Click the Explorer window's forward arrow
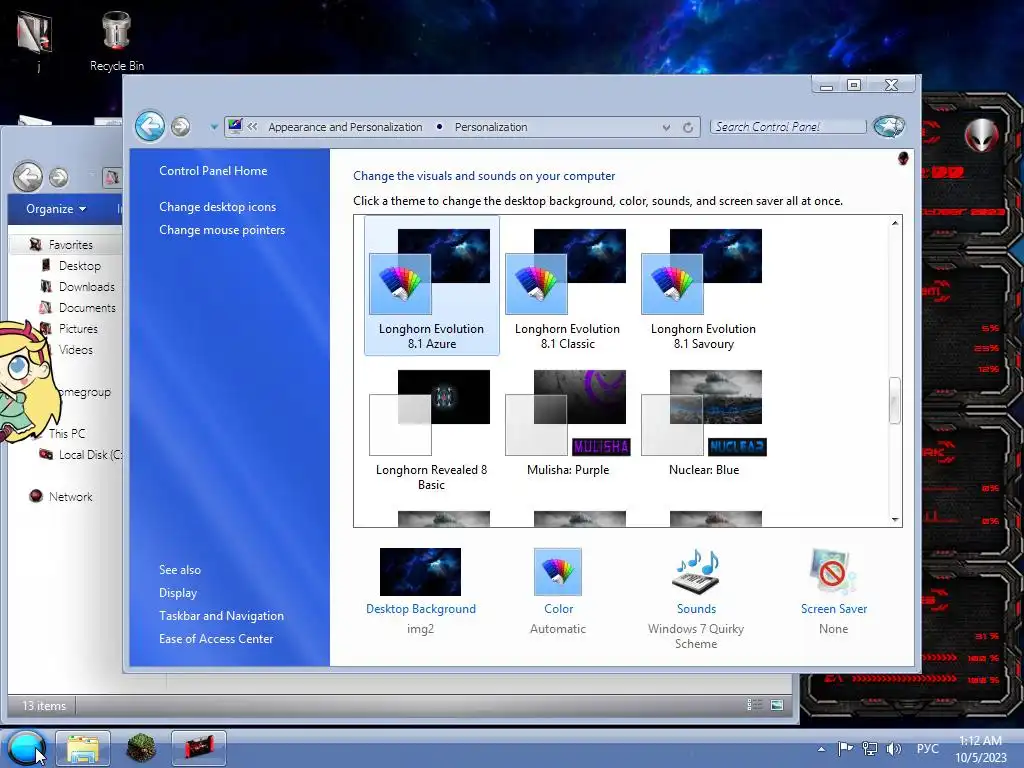Screen dimensions: 1024x768 59,177
